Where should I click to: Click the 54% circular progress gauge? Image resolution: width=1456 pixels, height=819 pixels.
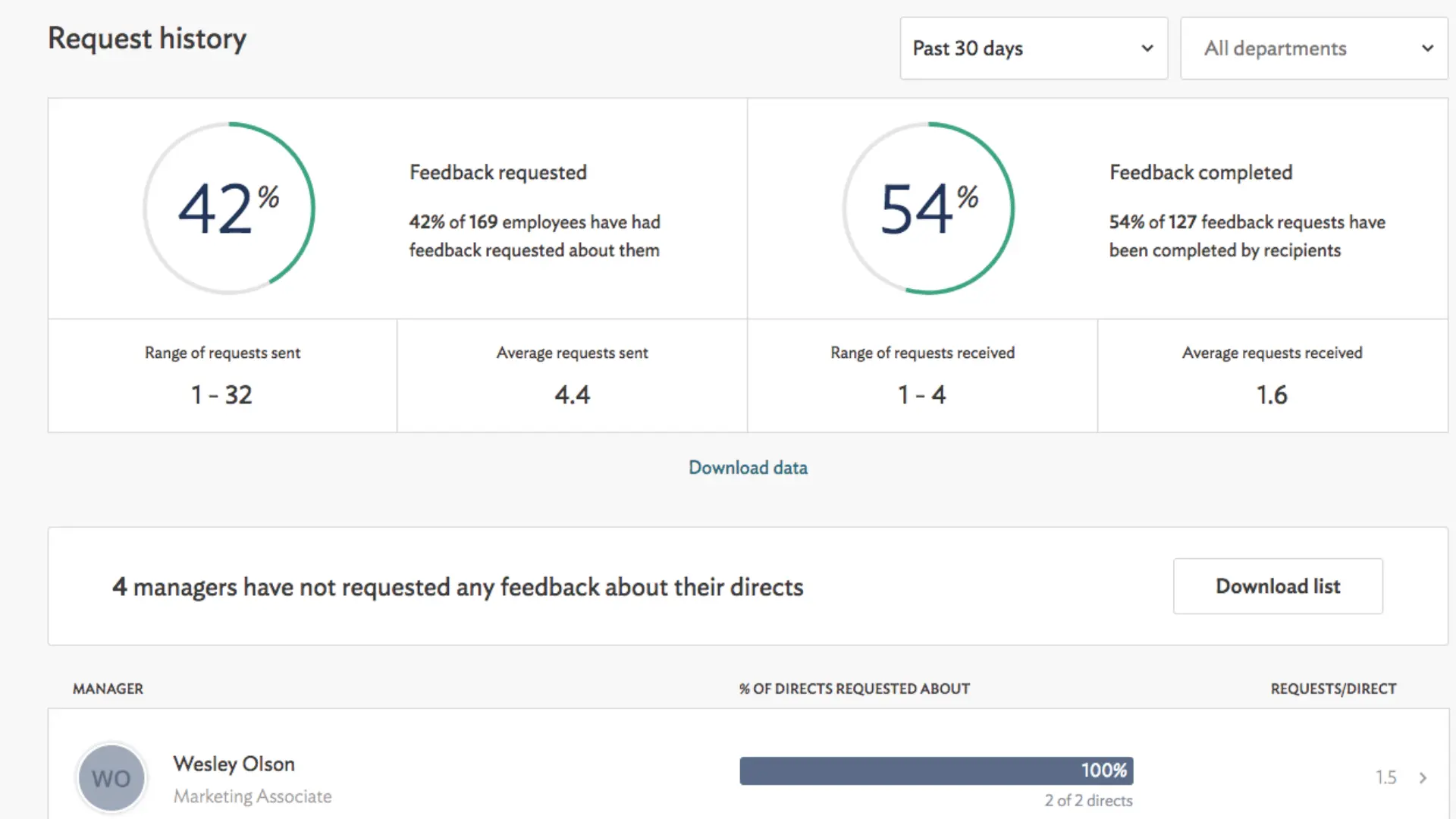928,209
